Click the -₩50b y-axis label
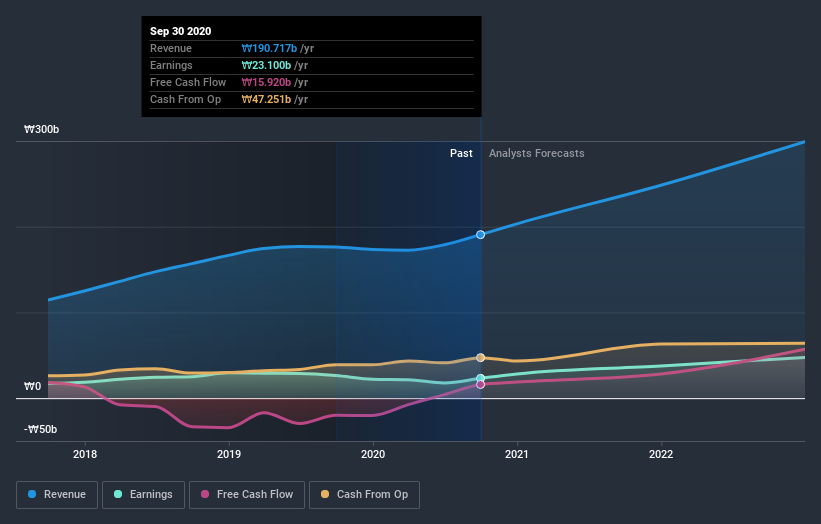The width and height of the screenshot is (821, 524). click(40, 429)
